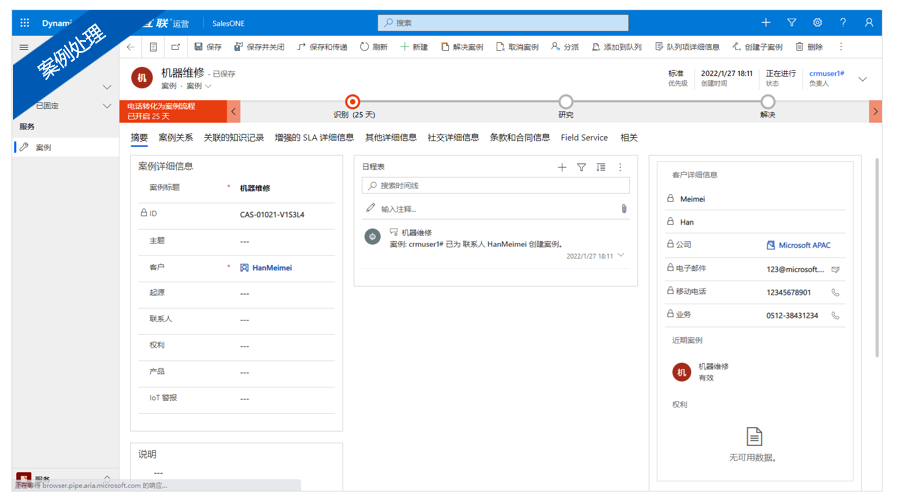Select 案例 in the left navigation
The height and width of the screenshot is (500, 902).
(x=67, y=147)
